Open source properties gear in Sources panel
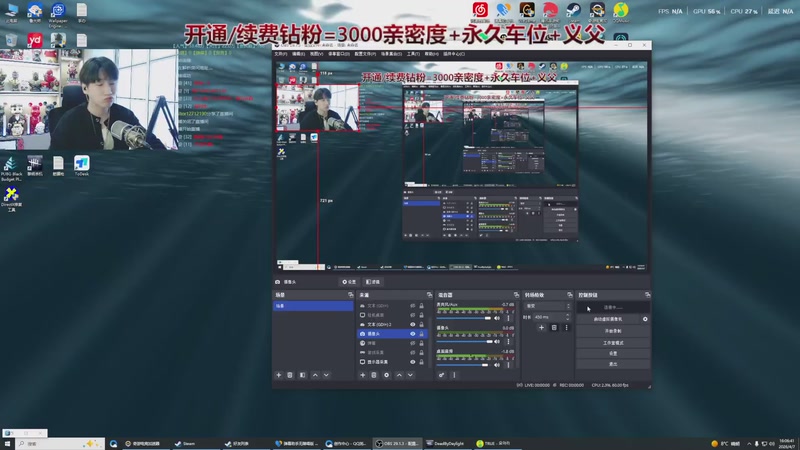Viewport: 800px width, 450px height. (387, 375)
